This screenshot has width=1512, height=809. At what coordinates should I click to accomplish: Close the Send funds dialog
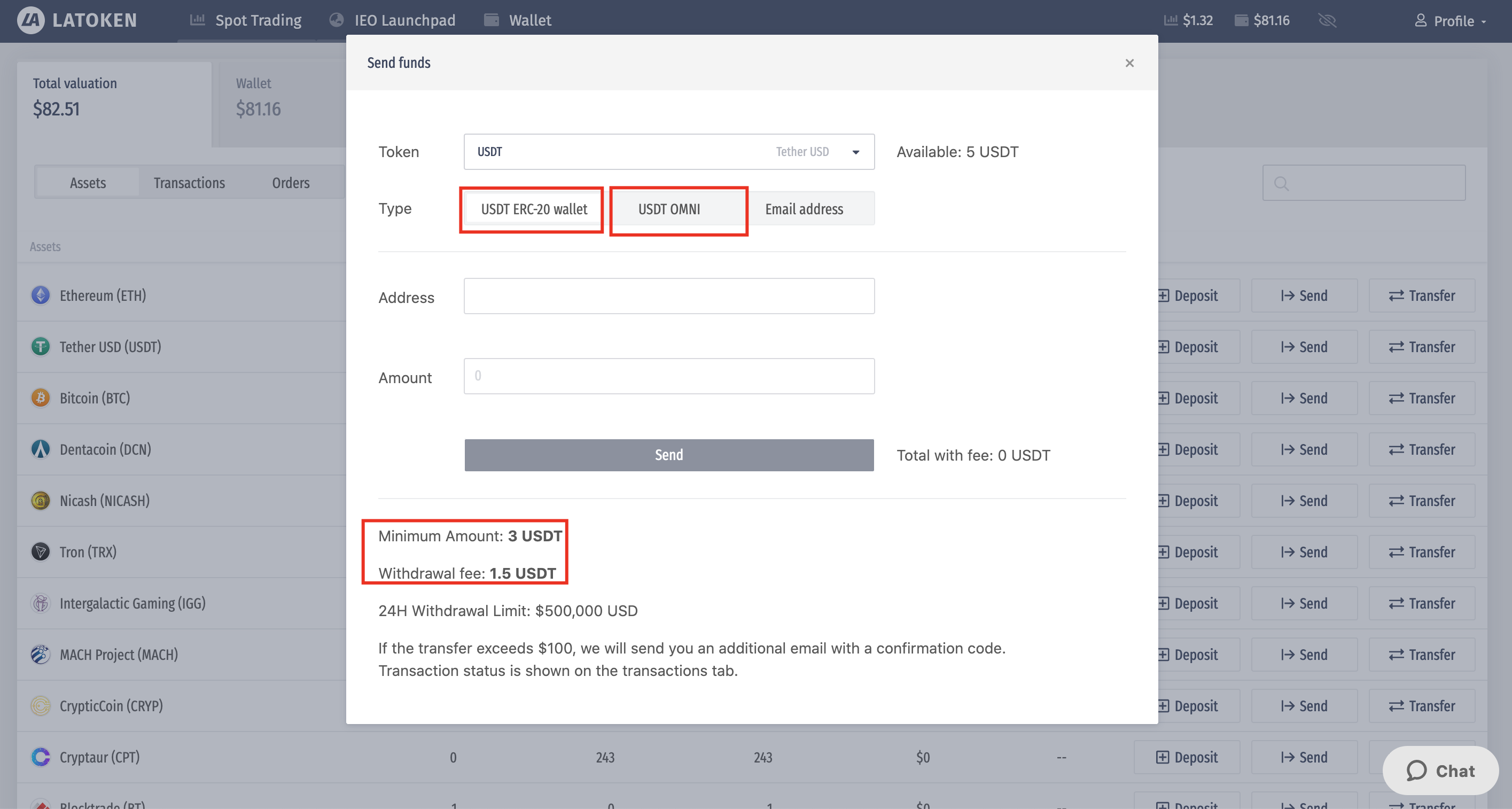tap(1129, 63)
